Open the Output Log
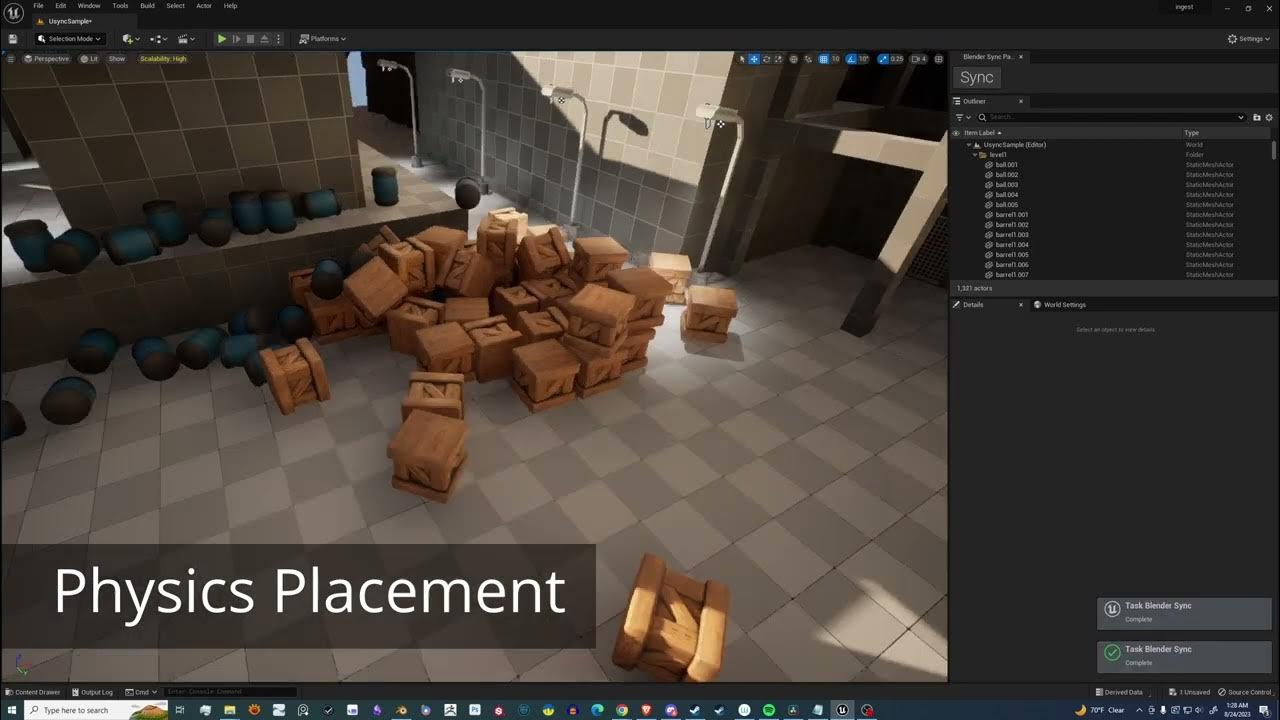The image size is (1280, 720). coord(92,692)
